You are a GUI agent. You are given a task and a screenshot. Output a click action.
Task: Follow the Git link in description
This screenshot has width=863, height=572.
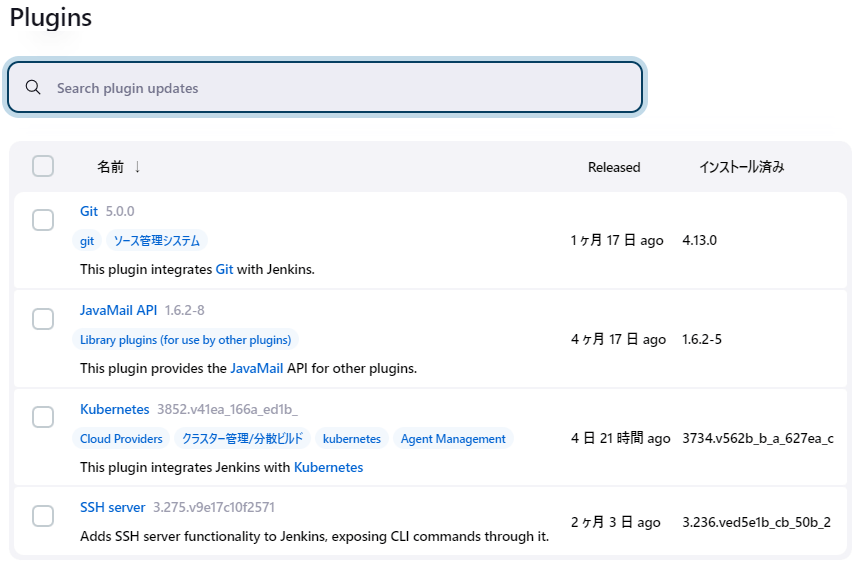[224, 269]
